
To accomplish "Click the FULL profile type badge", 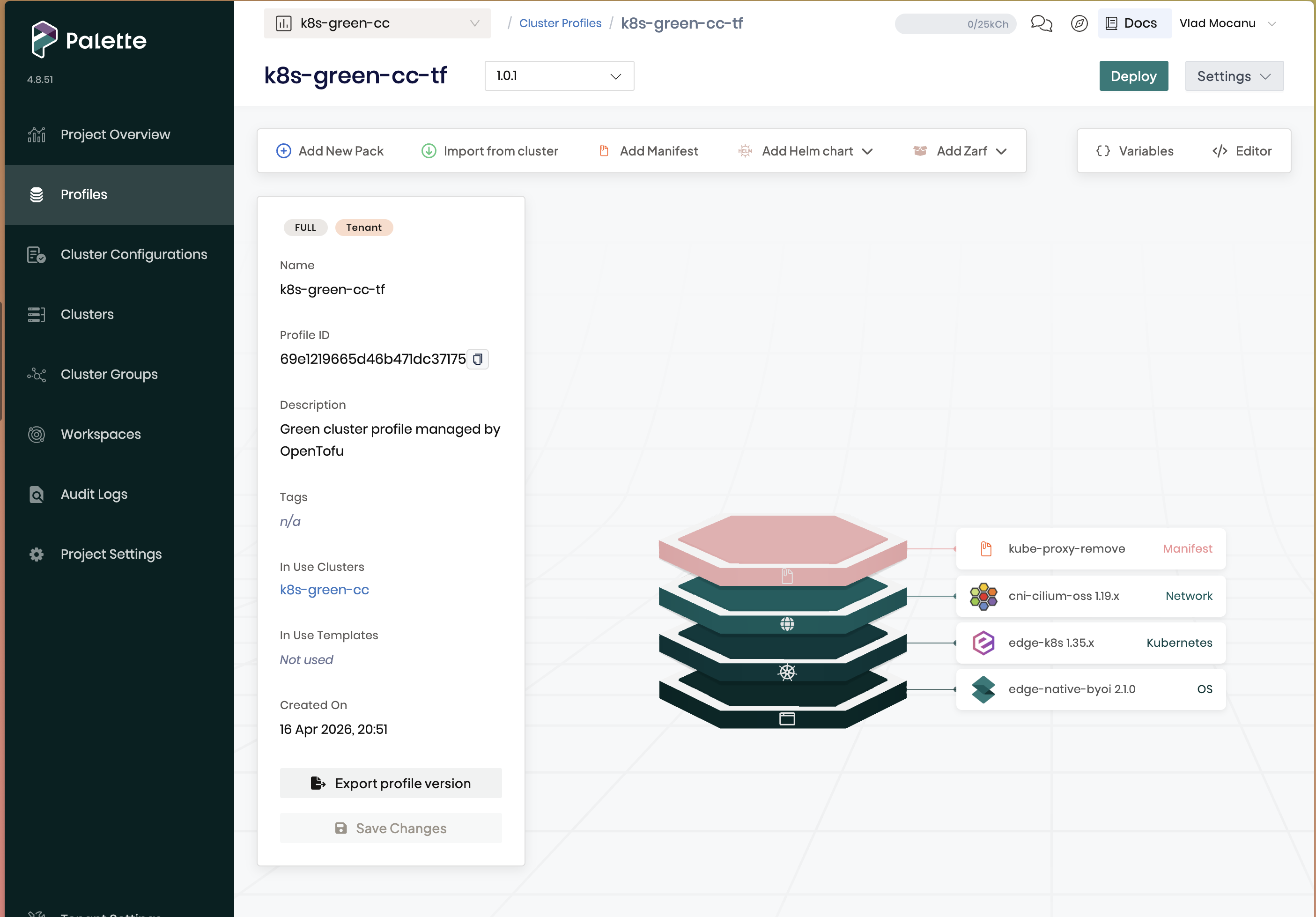I will coord(305,228).
